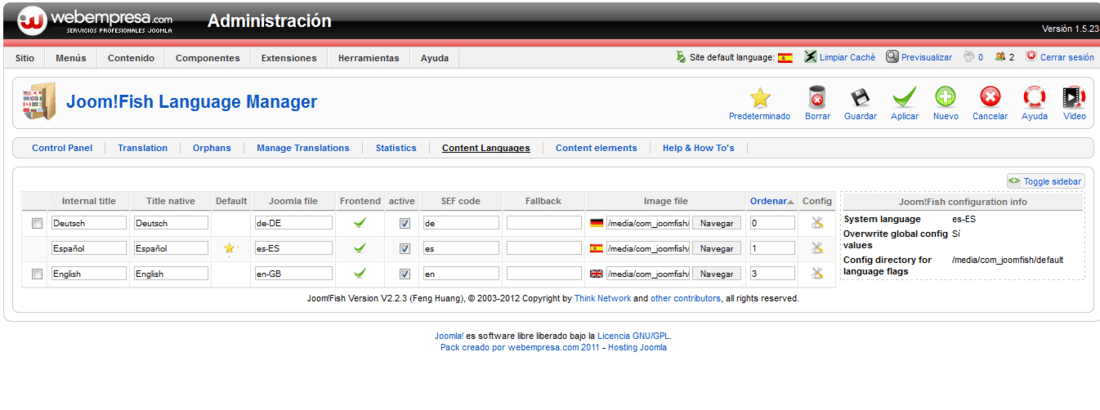Click the Video toolbar icon
Screen dimensions: 1100x410
[x=1074, y=98]
